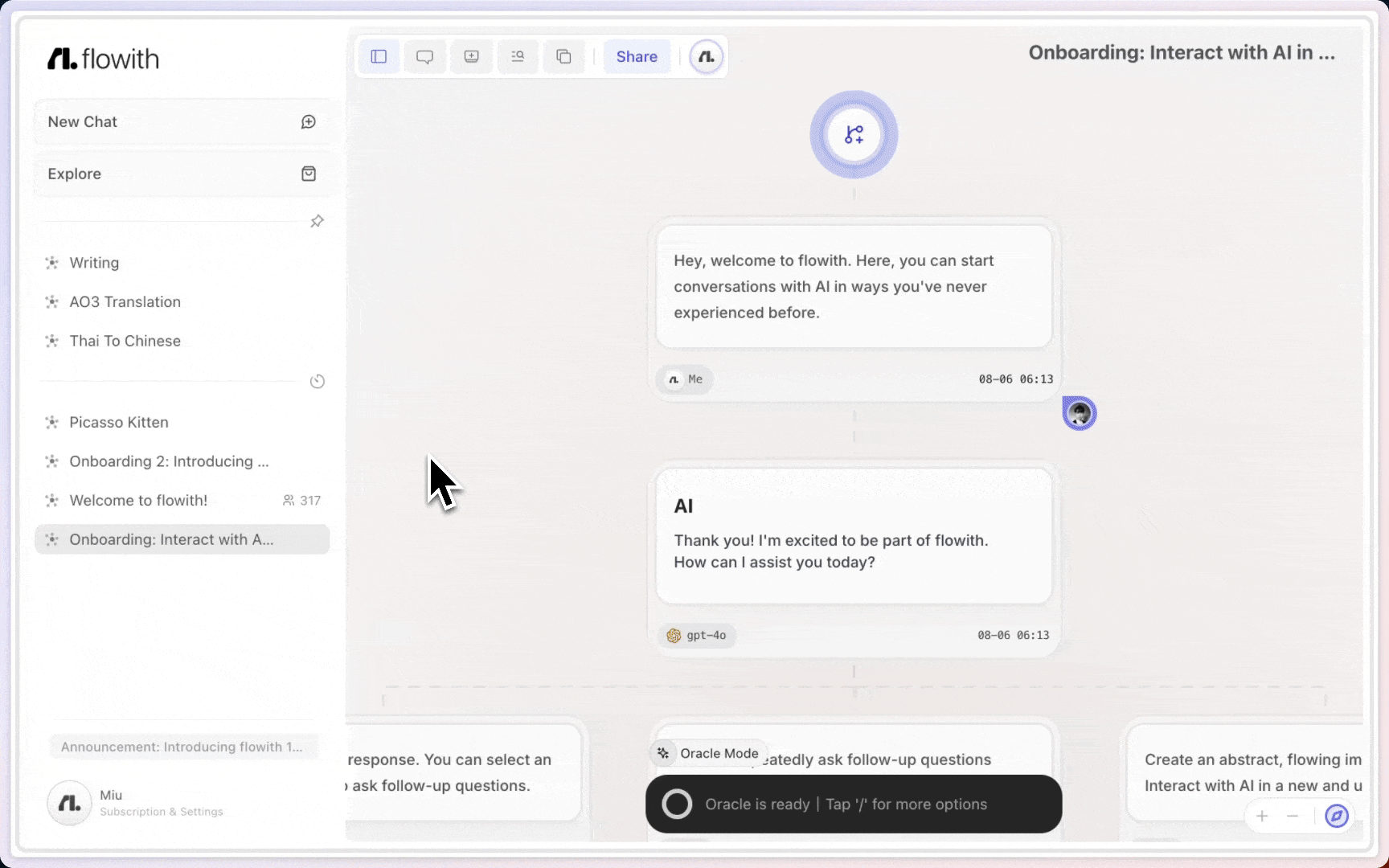Open the Thai To Chinese chat

[182, 341]
